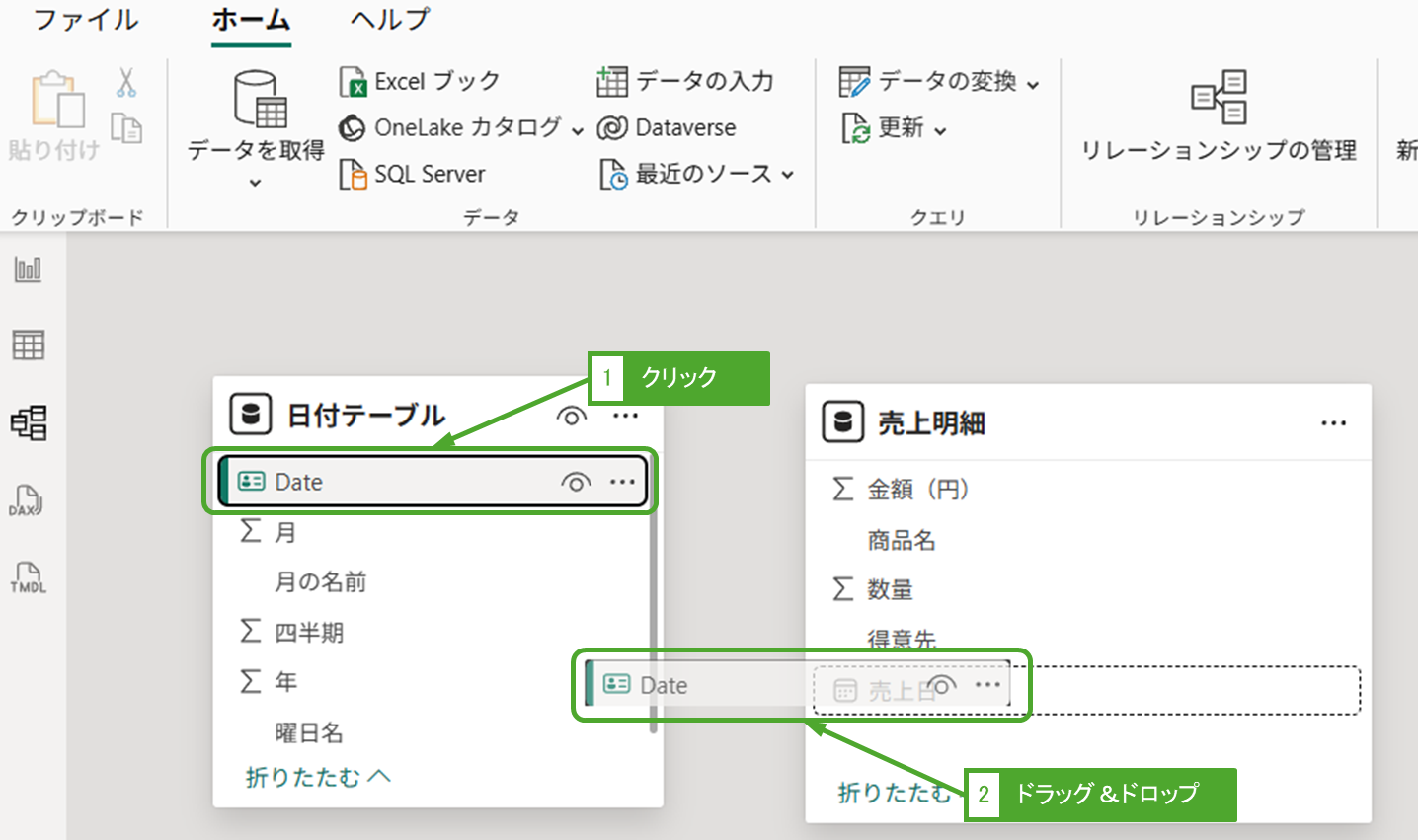Open TMDL view icon
Viewport: 1418px width, 840px height.
pyautogui.click(x=28, y=577)
